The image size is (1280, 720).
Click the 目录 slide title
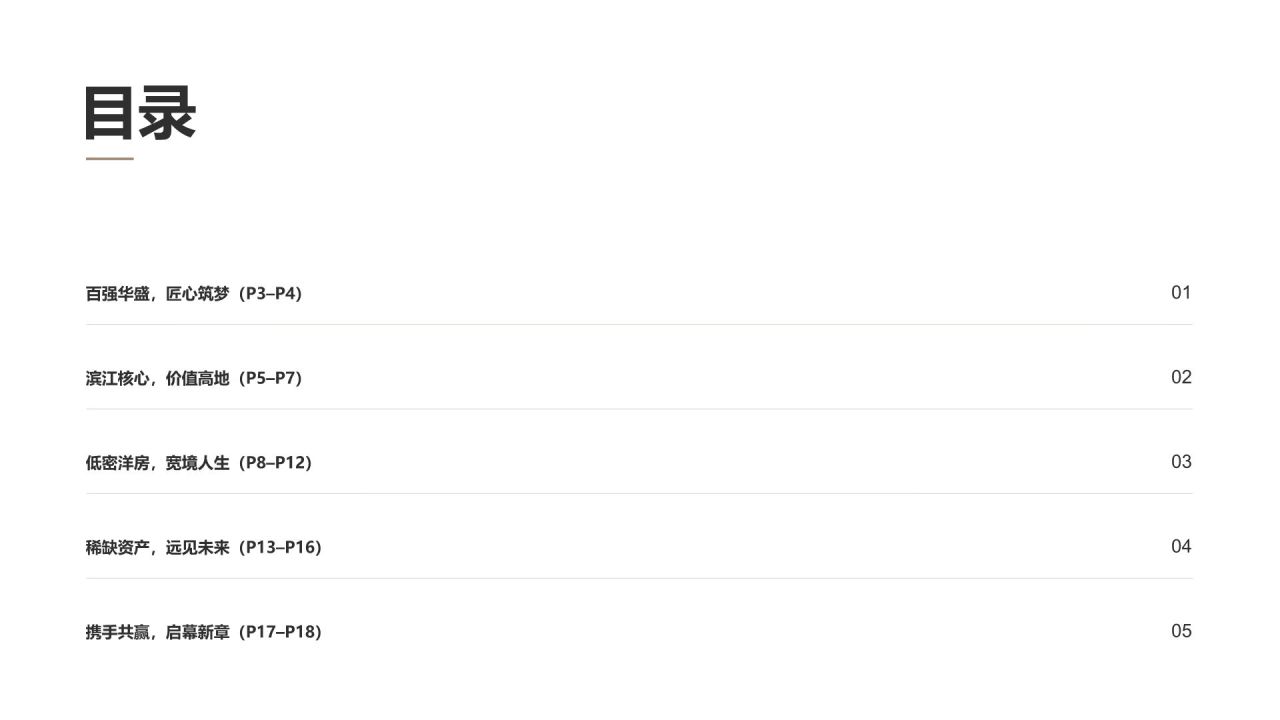point(140,112)
